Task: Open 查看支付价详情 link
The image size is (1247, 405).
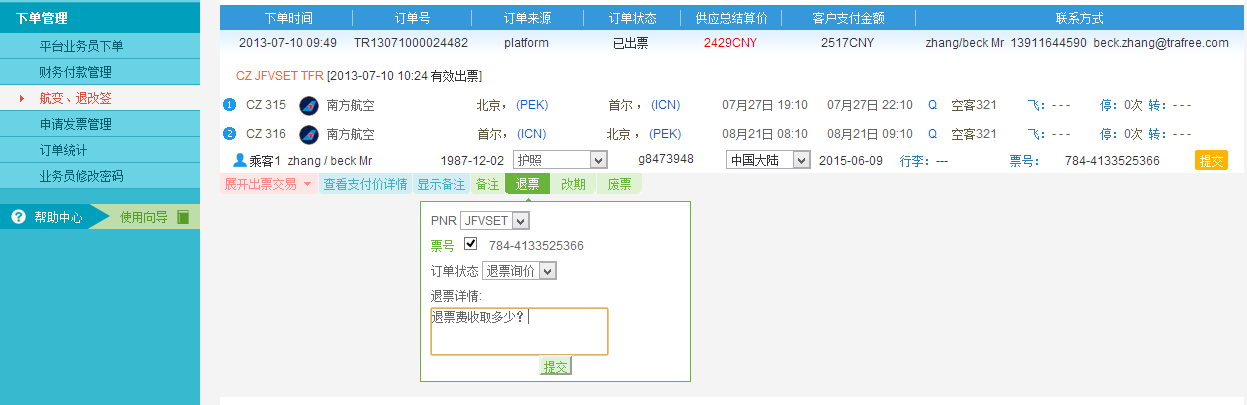Action: coord(365,184)
